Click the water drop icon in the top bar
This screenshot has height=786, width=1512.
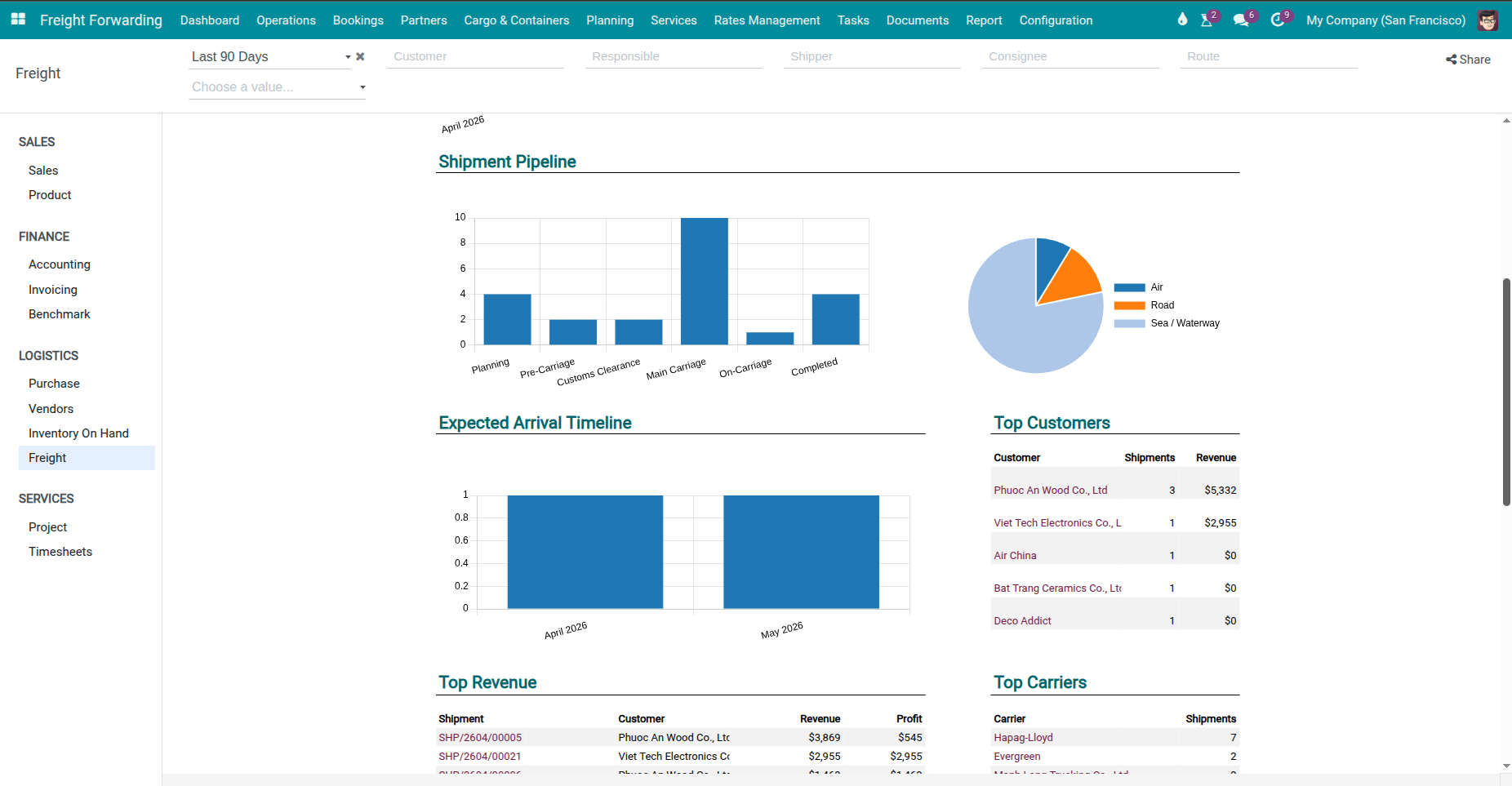[x=1181, y=19]
